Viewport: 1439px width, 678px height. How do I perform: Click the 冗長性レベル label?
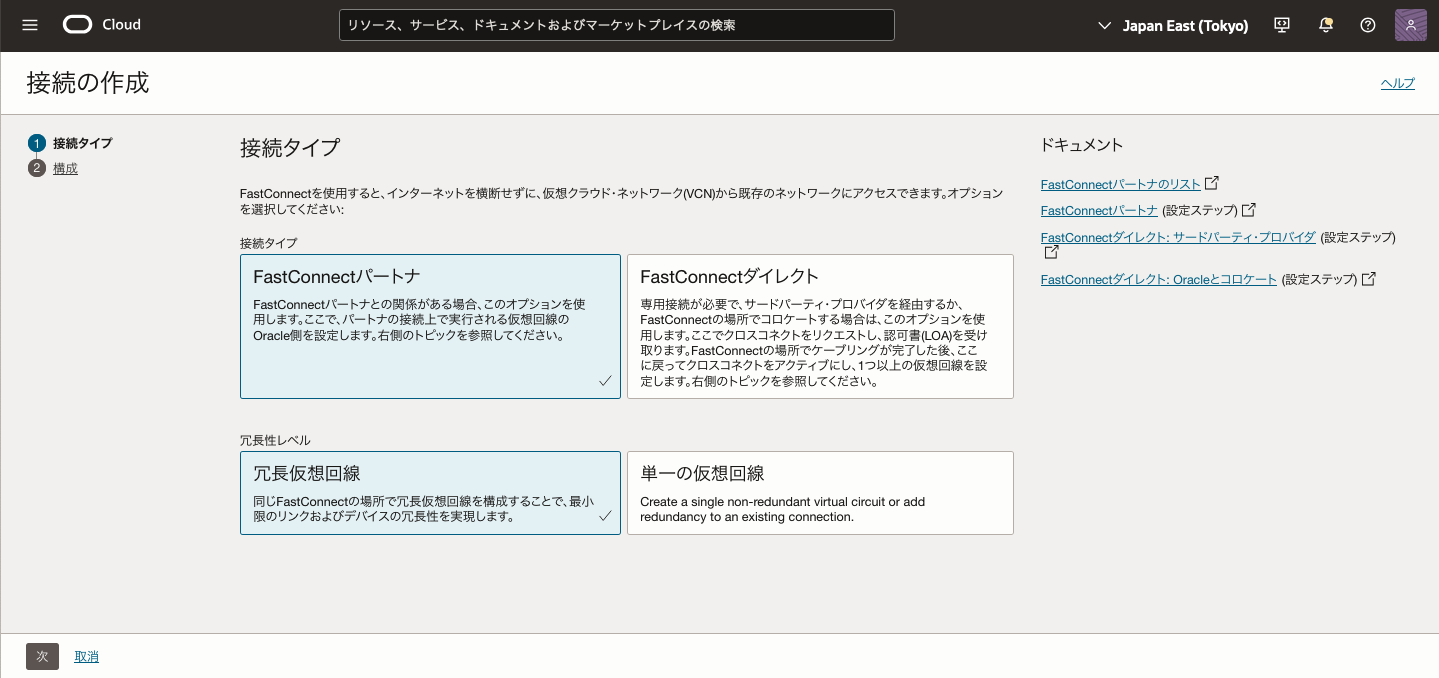pyautogui.click(x=275, y=440)
